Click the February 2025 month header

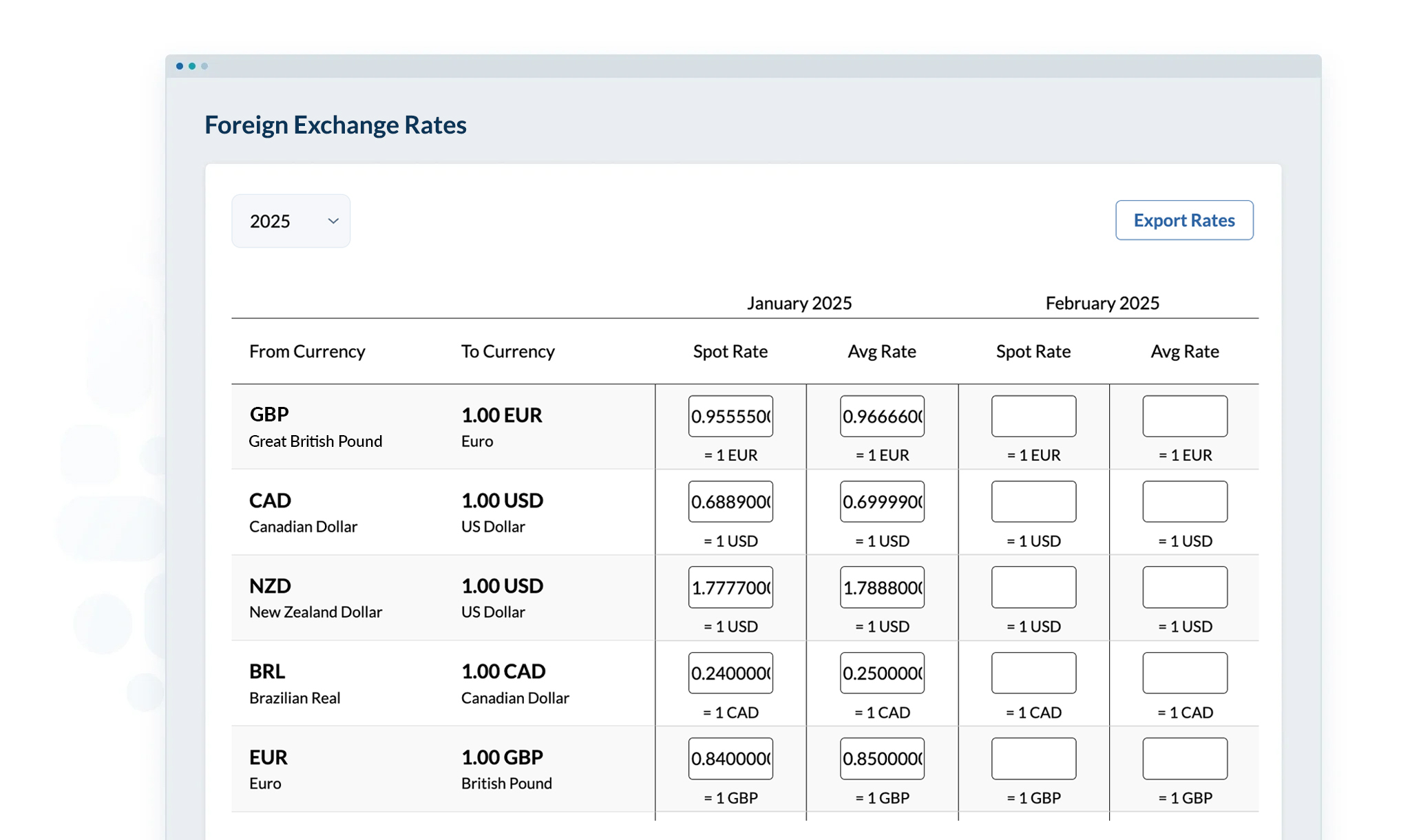click(x=1102, y=303)
